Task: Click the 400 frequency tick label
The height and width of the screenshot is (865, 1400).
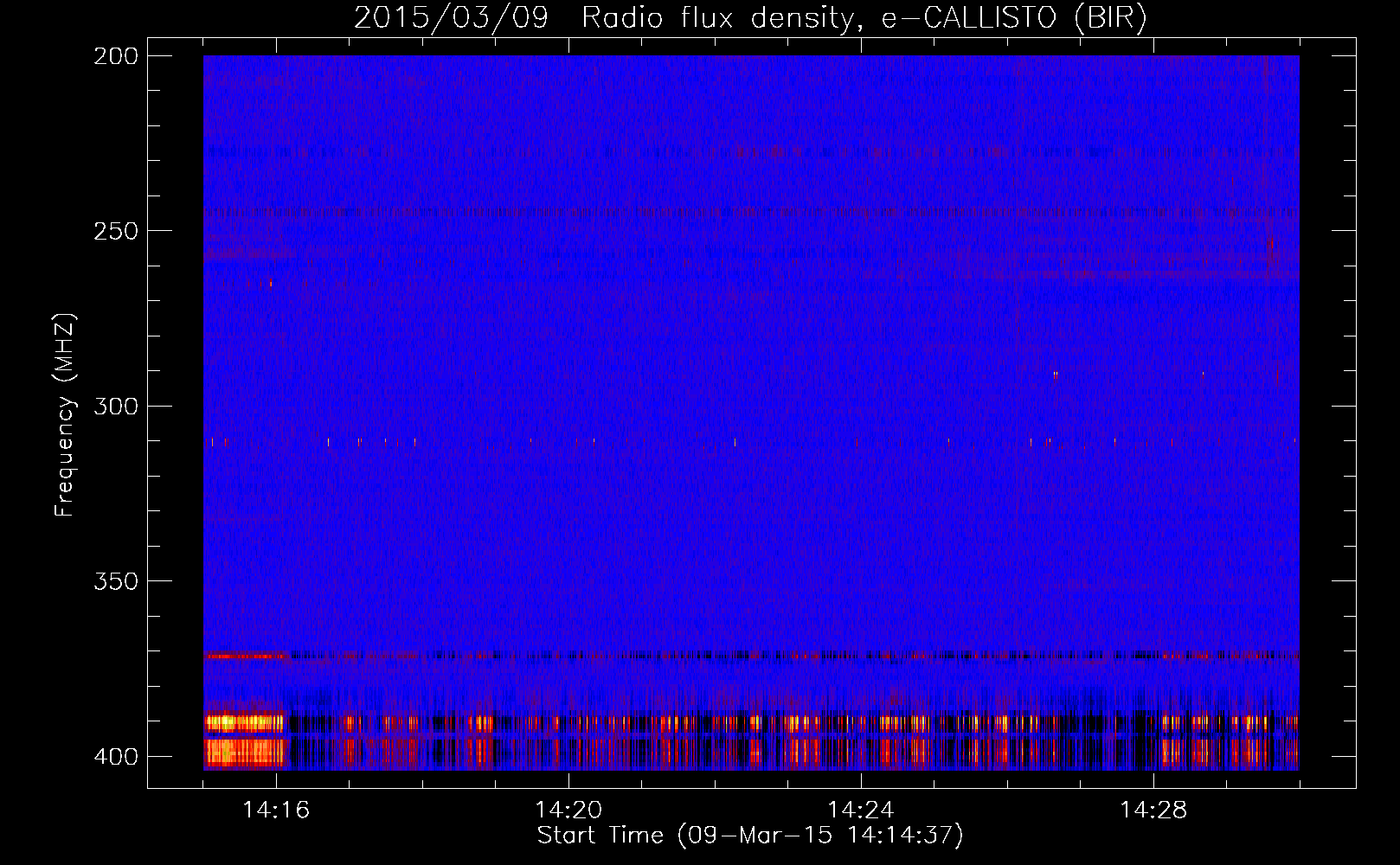Action: [x=116, y=756]
